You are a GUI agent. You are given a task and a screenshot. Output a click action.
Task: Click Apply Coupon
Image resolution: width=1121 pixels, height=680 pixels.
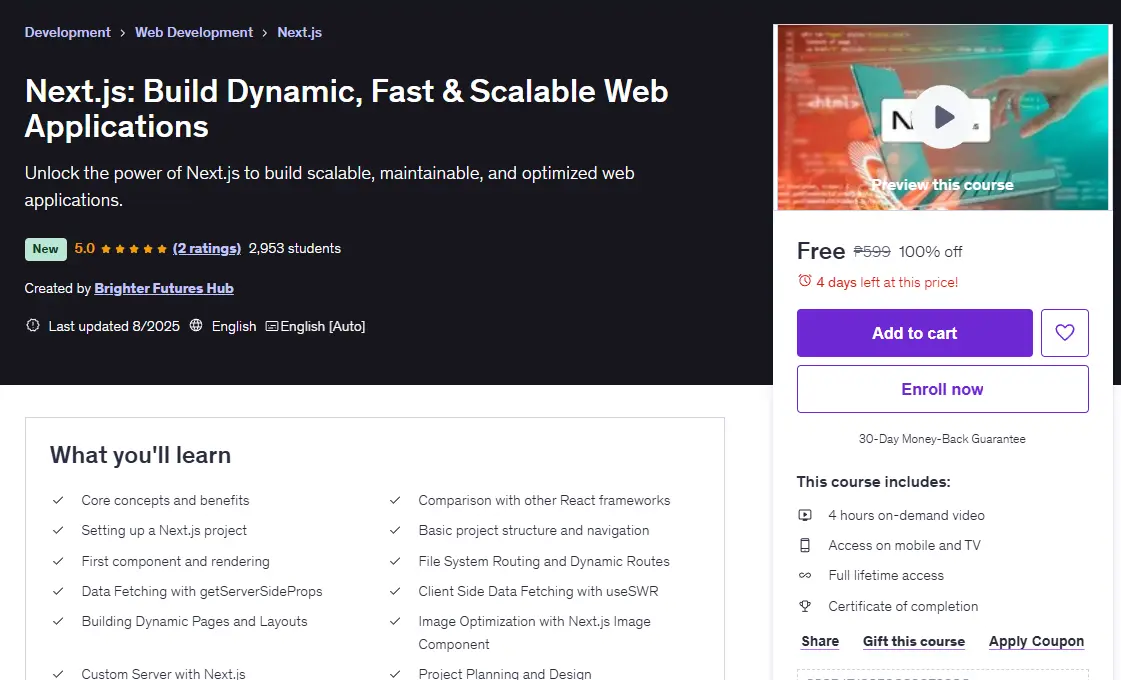tap(1036, 641)
